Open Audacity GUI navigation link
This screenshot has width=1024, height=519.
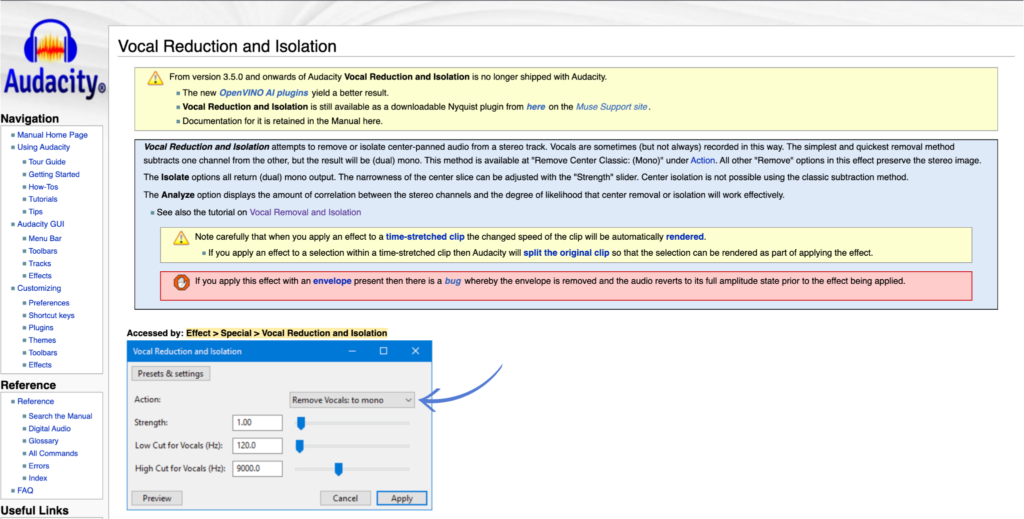pyautogui.click(x=40, y=225)
